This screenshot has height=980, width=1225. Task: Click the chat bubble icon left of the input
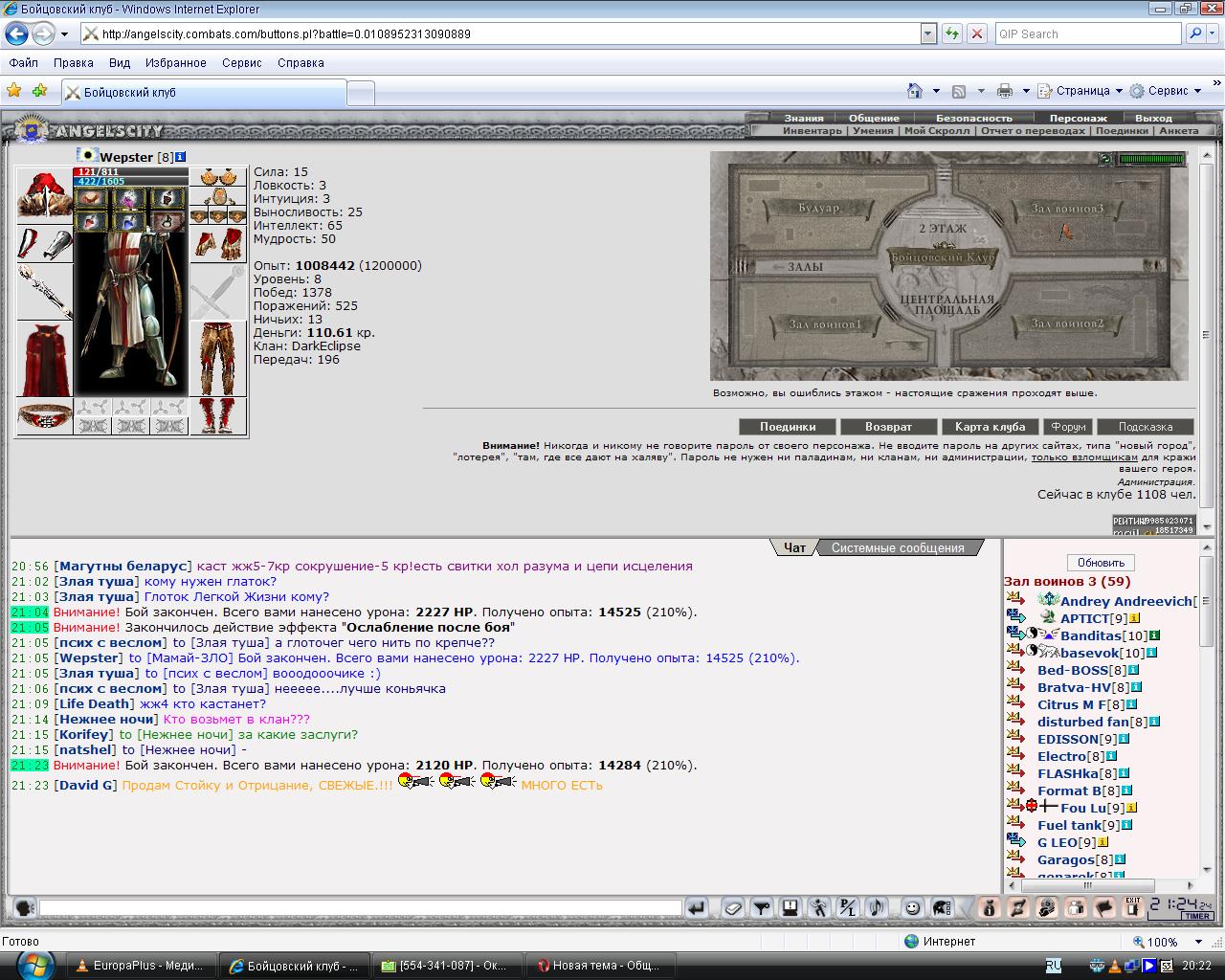(24, 907)
